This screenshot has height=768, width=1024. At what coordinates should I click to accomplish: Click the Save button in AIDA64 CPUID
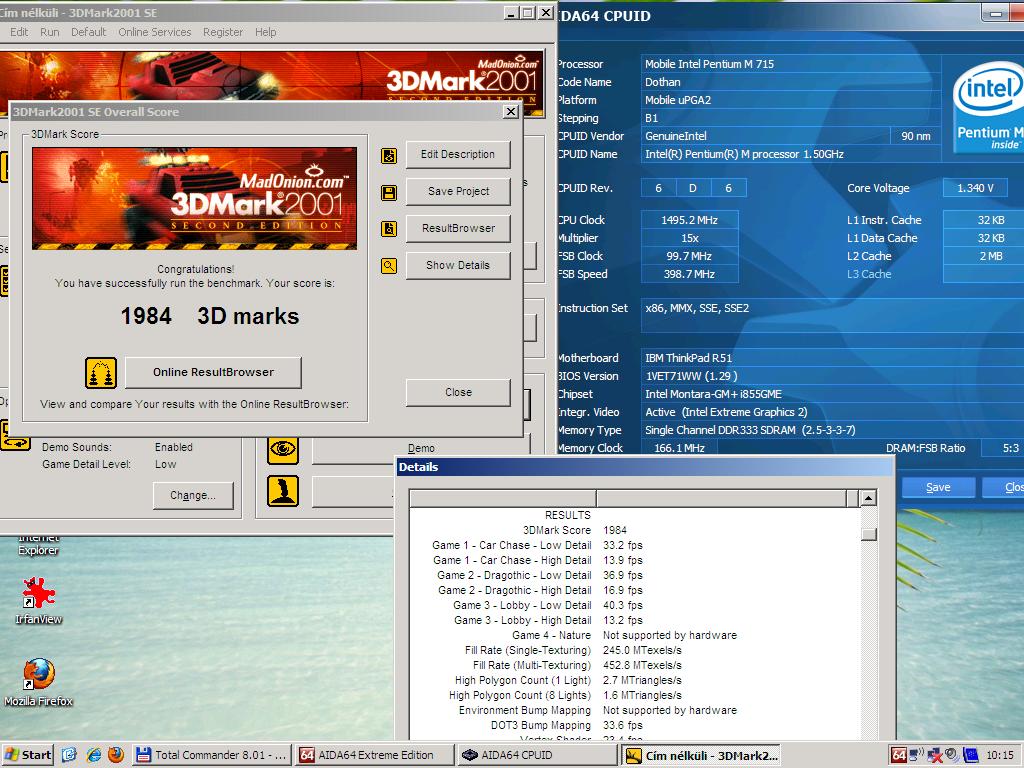[x=938, y=487]
